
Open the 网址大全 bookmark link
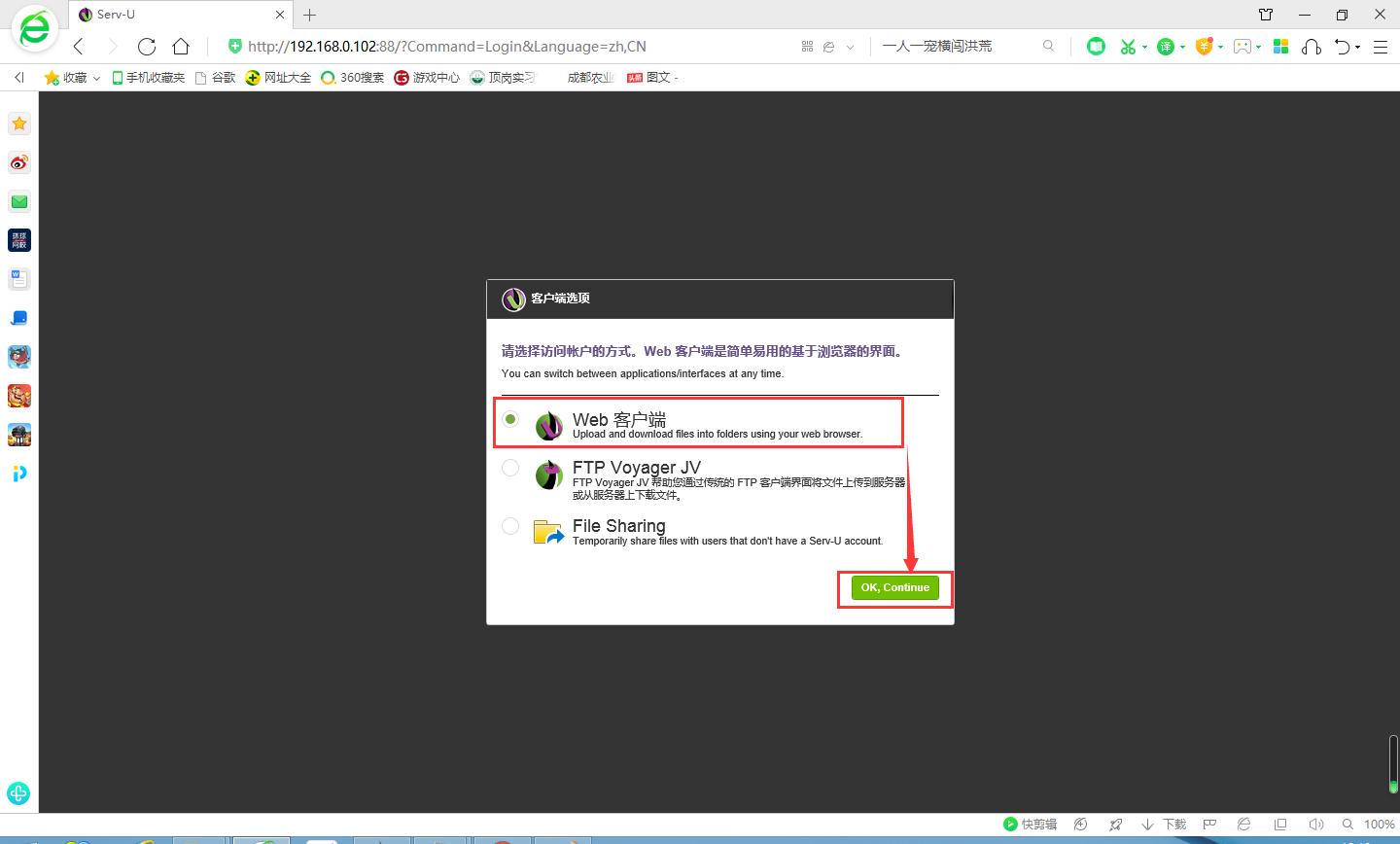pos(278,77)
